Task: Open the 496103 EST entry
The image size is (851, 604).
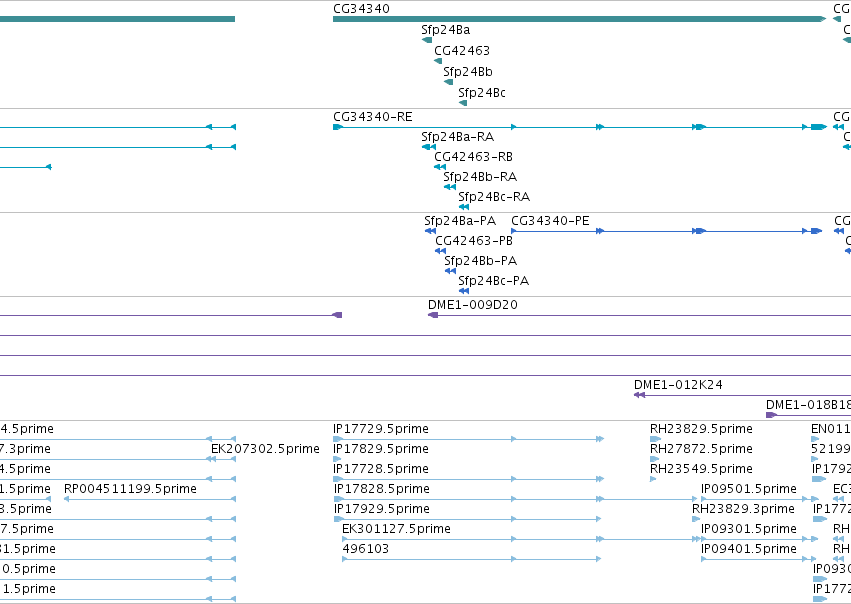Action: 365,549
